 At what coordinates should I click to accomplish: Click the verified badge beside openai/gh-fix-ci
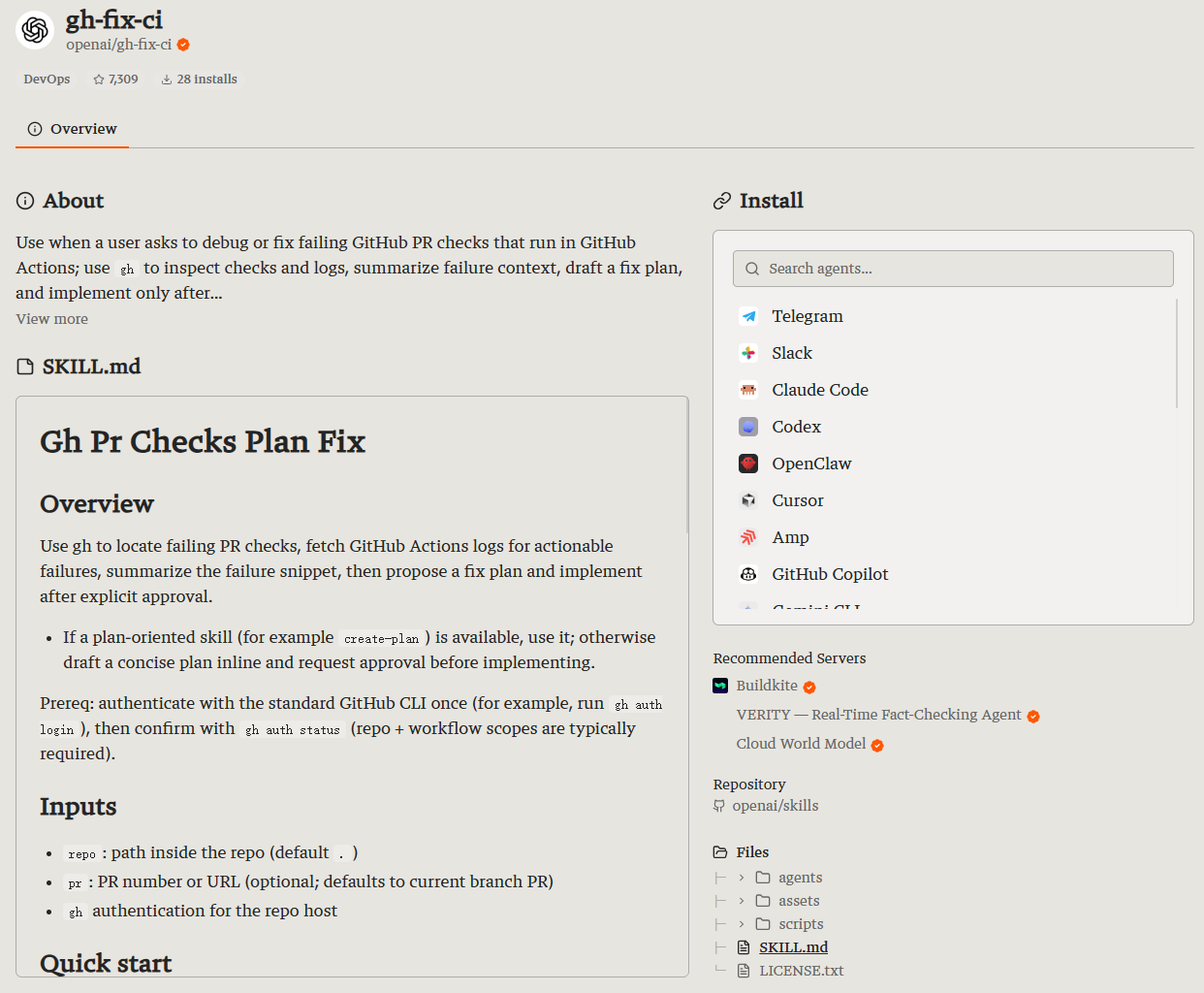pyautogui.click(x=183, y=45)
